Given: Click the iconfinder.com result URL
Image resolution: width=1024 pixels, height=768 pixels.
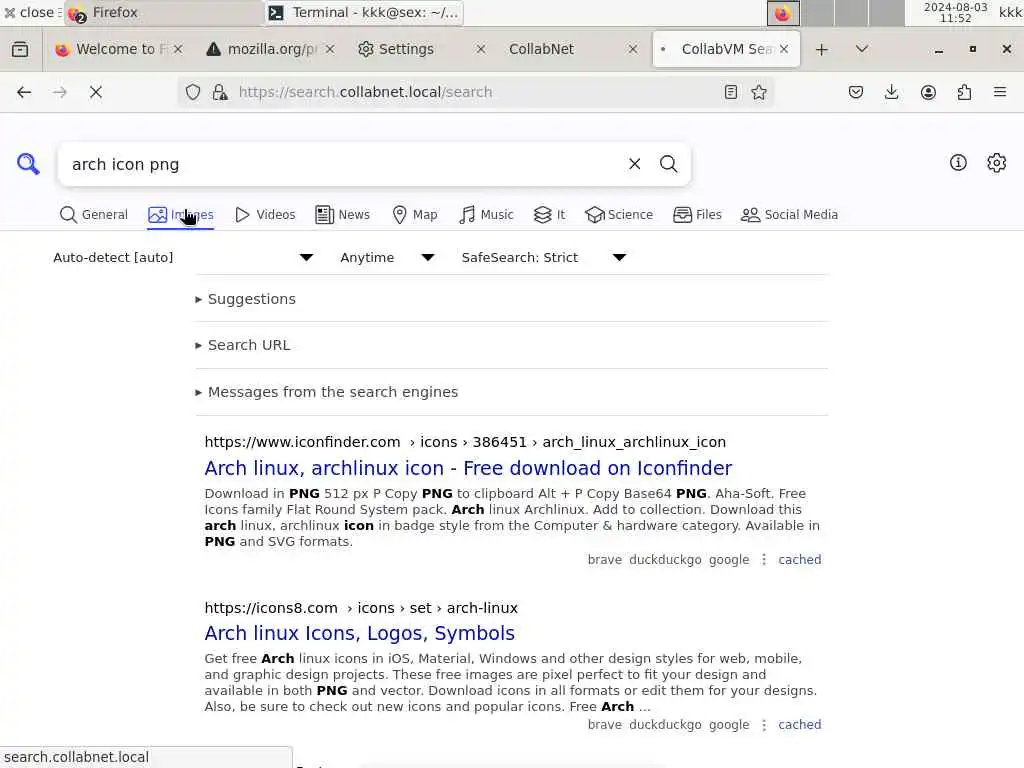Looking at the screenshot, I should (x=465, y=442).
